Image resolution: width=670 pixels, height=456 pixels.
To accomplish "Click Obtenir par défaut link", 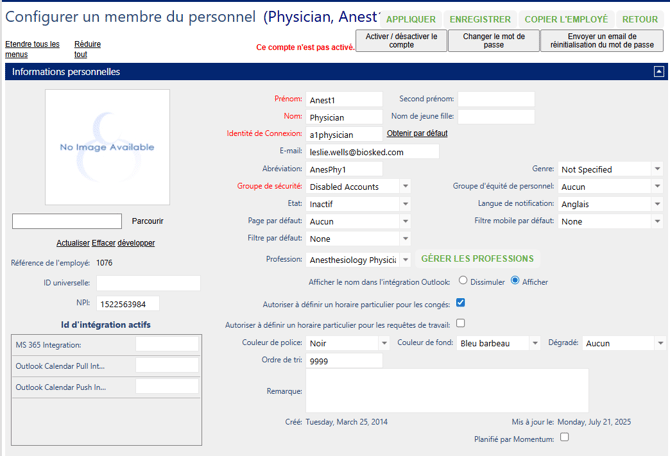I will click(417, 133).
